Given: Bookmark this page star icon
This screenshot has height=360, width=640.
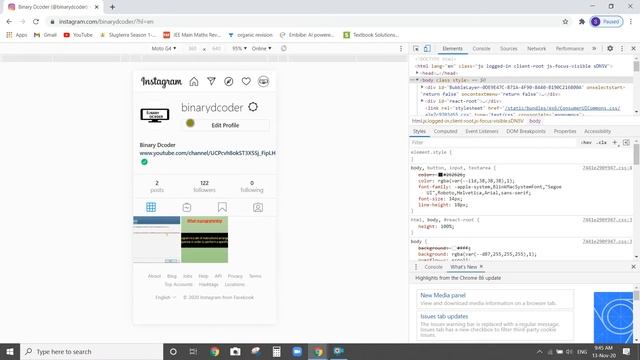Looking at the screenshot, I should [x=565, y=22].
